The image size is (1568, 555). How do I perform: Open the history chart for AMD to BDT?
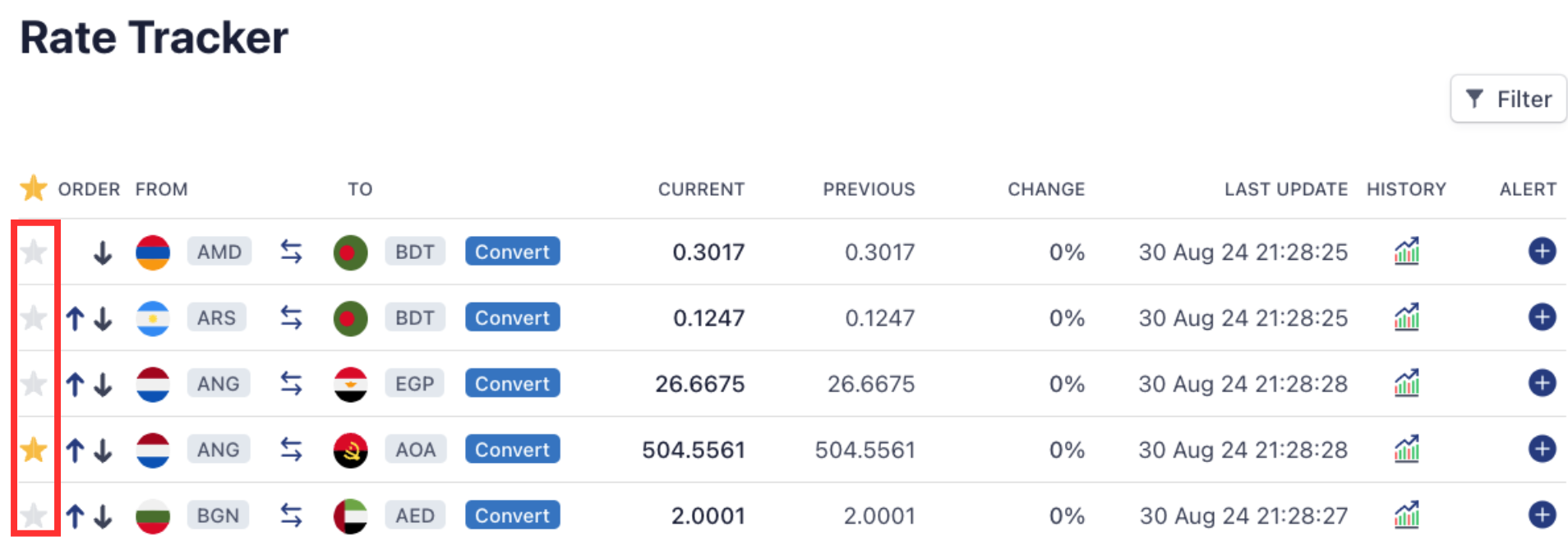tap(1406, 251)
